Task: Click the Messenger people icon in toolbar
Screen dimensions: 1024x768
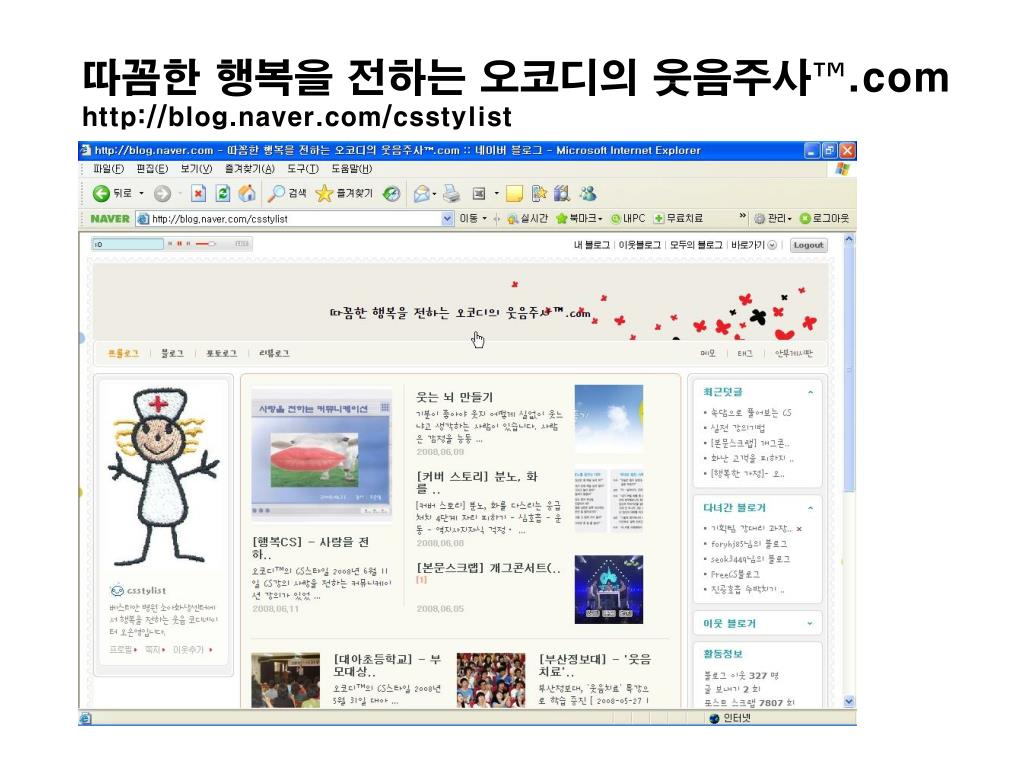Action: click(x=588, y=193)
